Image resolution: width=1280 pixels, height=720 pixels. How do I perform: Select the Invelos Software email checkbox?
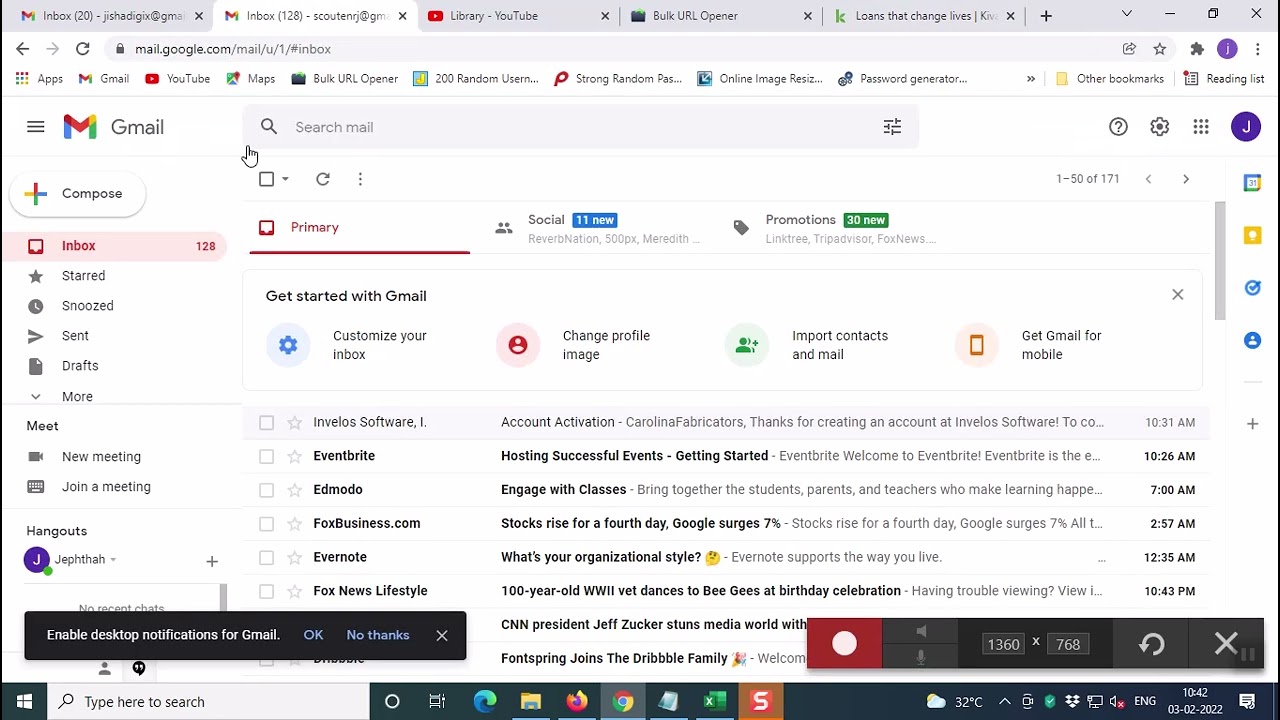tap(266, 422)
